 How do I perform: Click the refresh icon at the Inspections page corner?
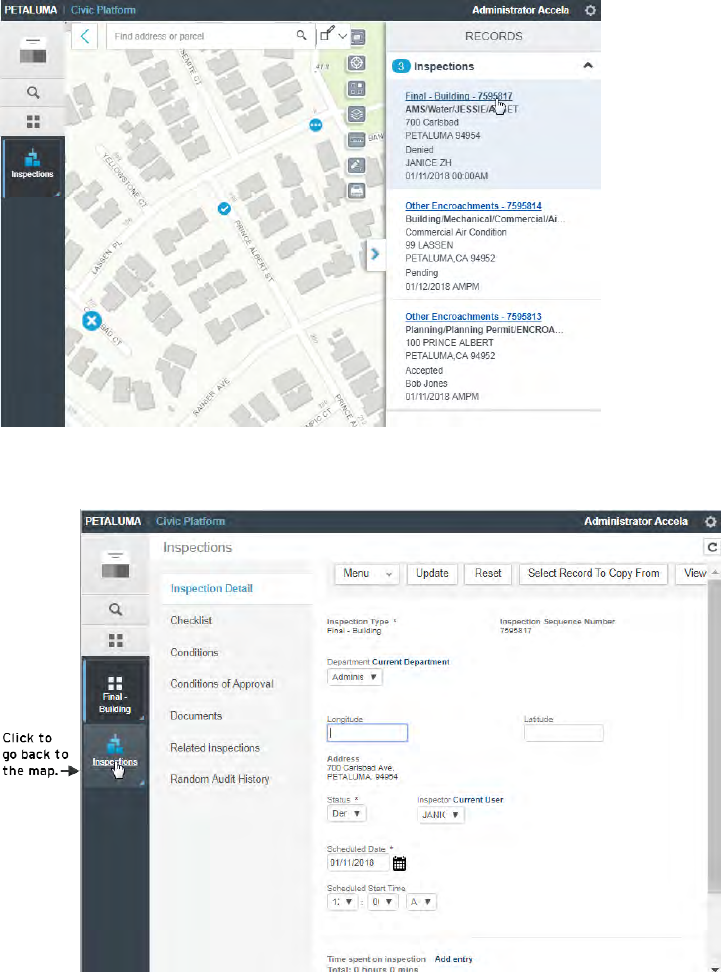coord(712,547)
